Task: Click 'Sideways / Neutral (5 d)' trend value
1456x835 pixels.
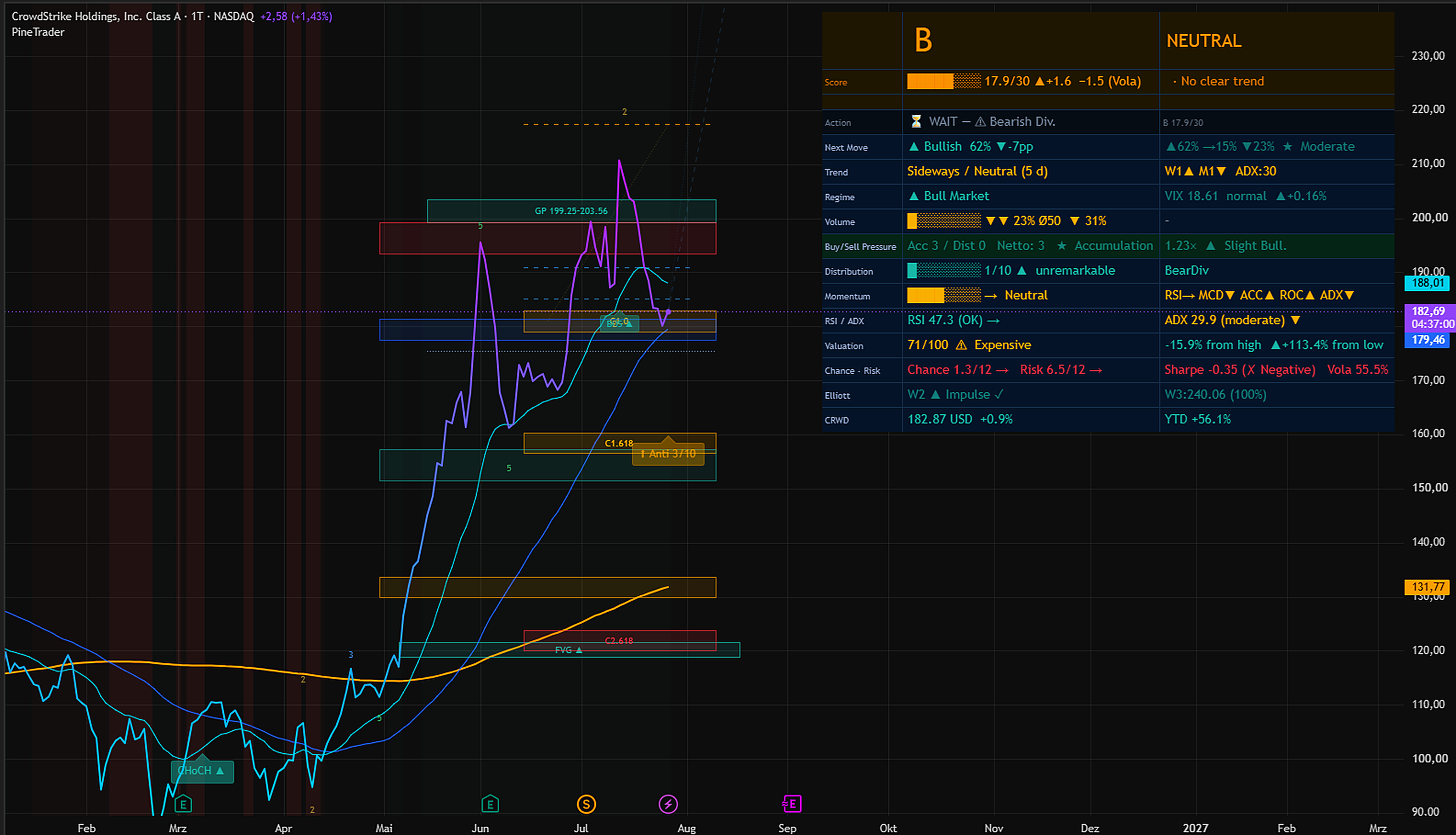Action: click(977, 171)
